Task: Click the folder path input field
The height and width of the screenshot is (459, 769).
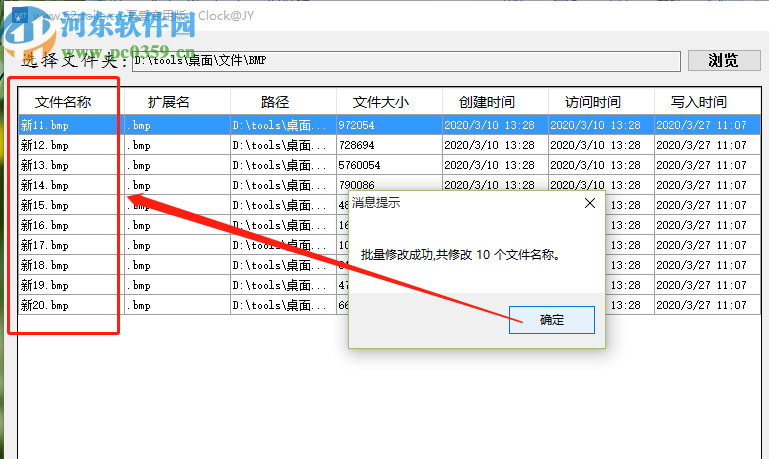Action: click(406, 61)
